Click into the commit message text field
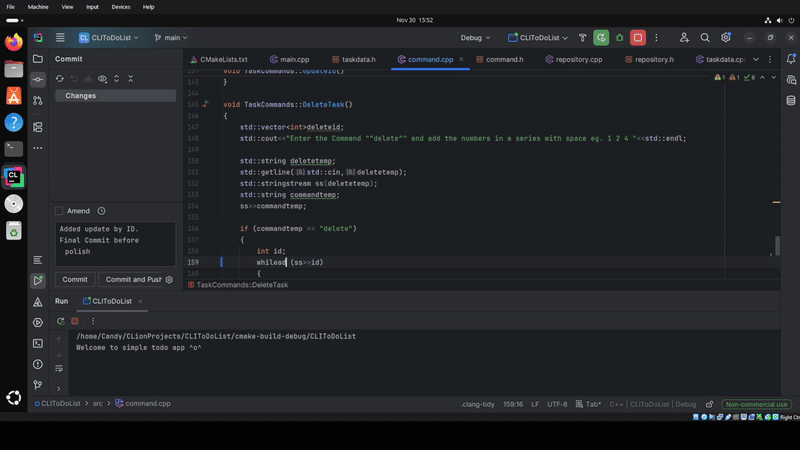This screenshot has height=450, width=800. (x=115, y=243)
